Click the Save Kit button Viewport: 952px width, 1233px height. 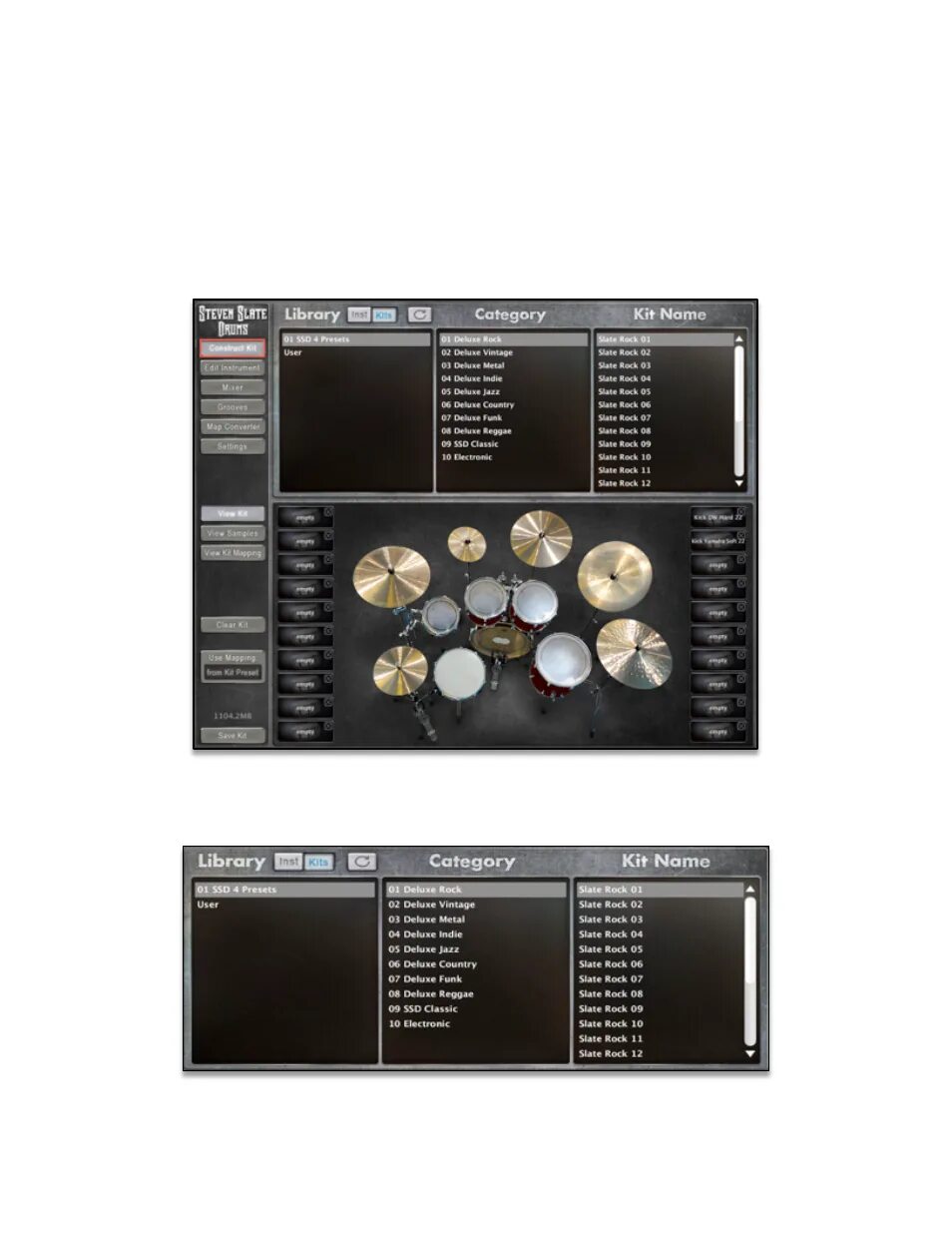pyautogui.click(x=233, y=736)
